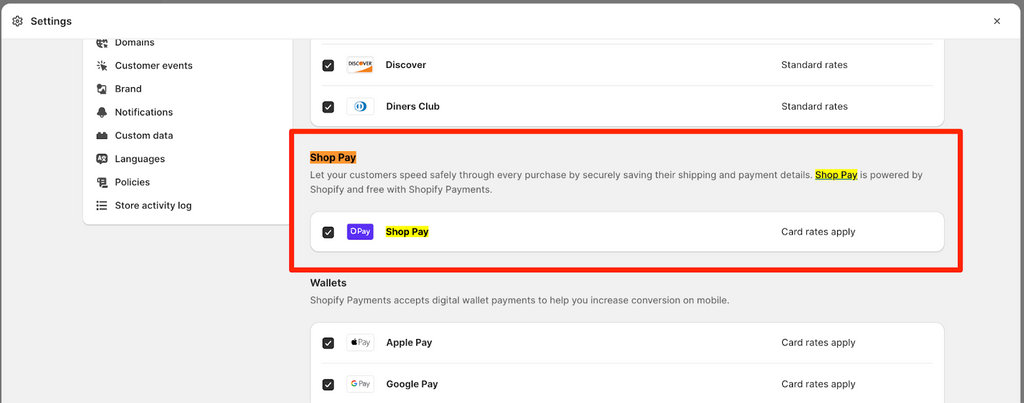Click Diners Club's Standard rates text

[x=814, y=106]
